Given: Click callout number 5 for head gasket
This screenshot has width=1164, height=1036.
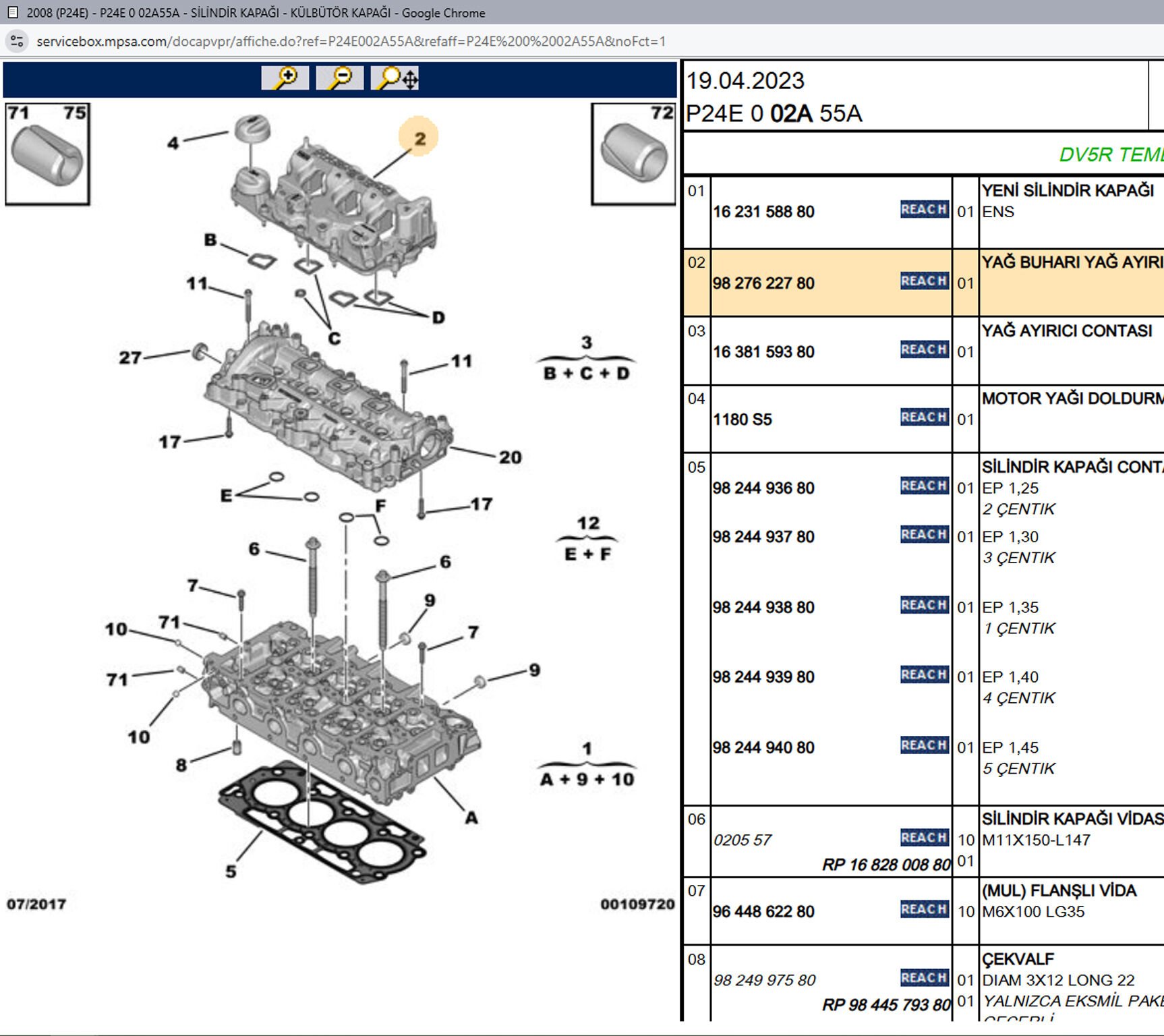Looking at the screenshot, I should tap(231, 871).
